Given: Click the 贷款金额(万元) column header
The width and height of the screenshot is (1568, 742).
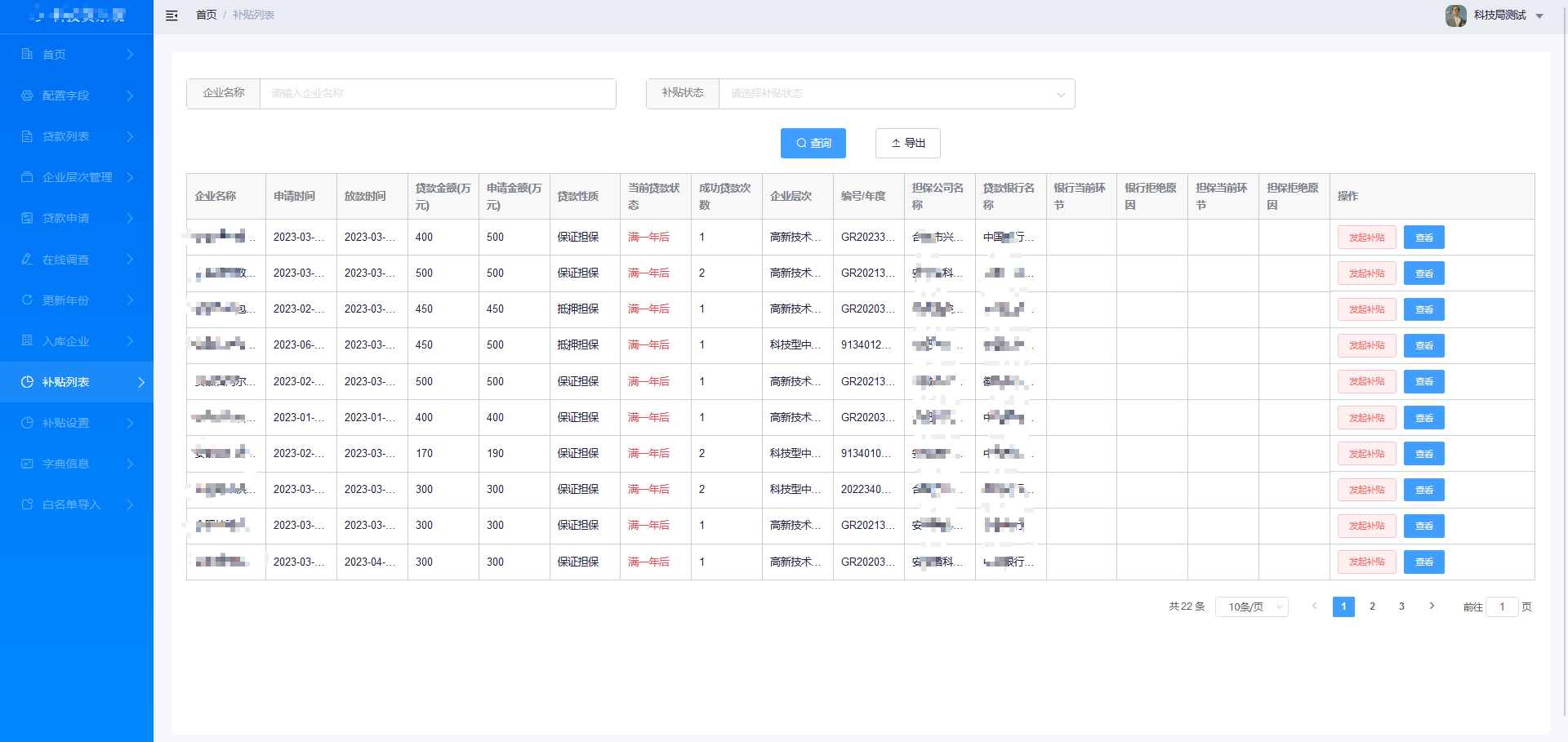Looking at the screenshot, I should coord(443,196).
